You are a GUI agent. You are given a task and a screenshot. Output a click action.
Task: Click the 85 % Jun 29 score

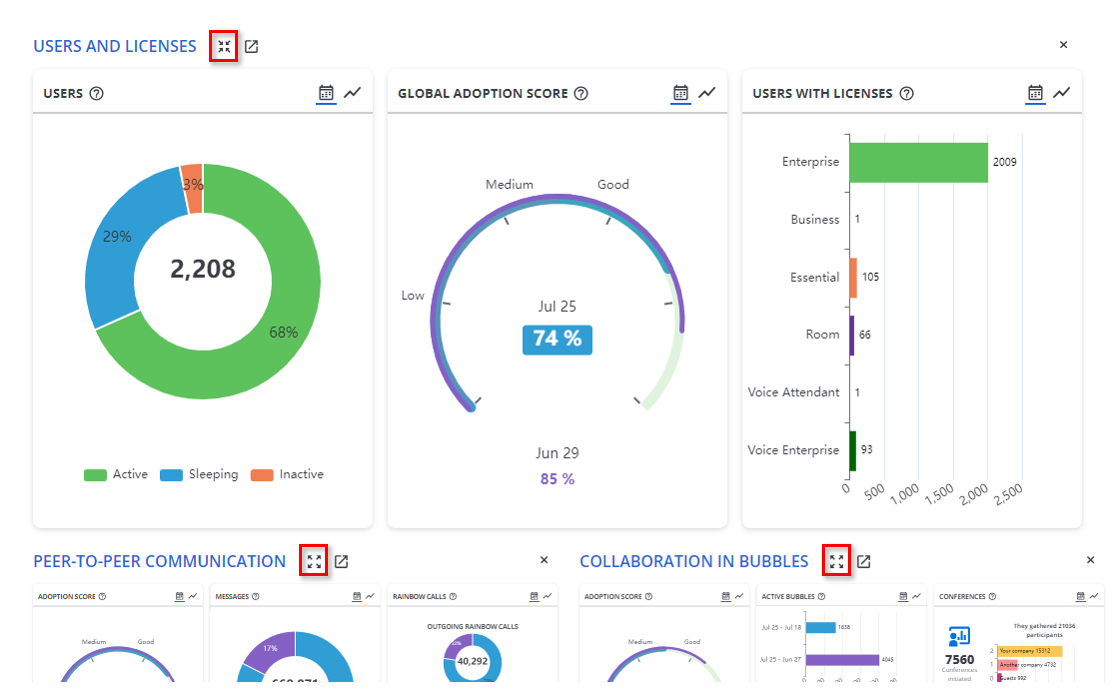pyautogui.click(x=557, y=479)
